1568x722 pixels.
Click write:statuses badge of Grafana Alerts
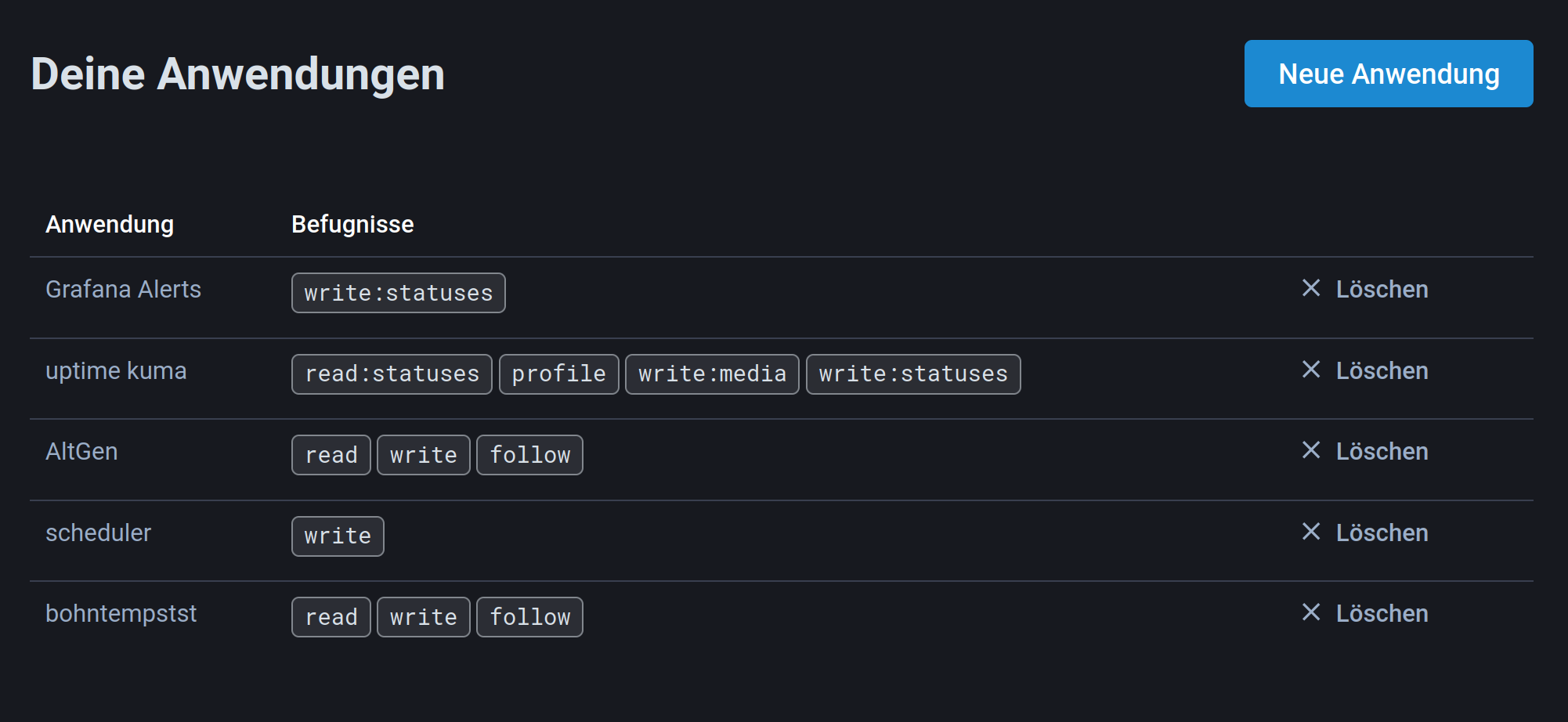(398, 293)
